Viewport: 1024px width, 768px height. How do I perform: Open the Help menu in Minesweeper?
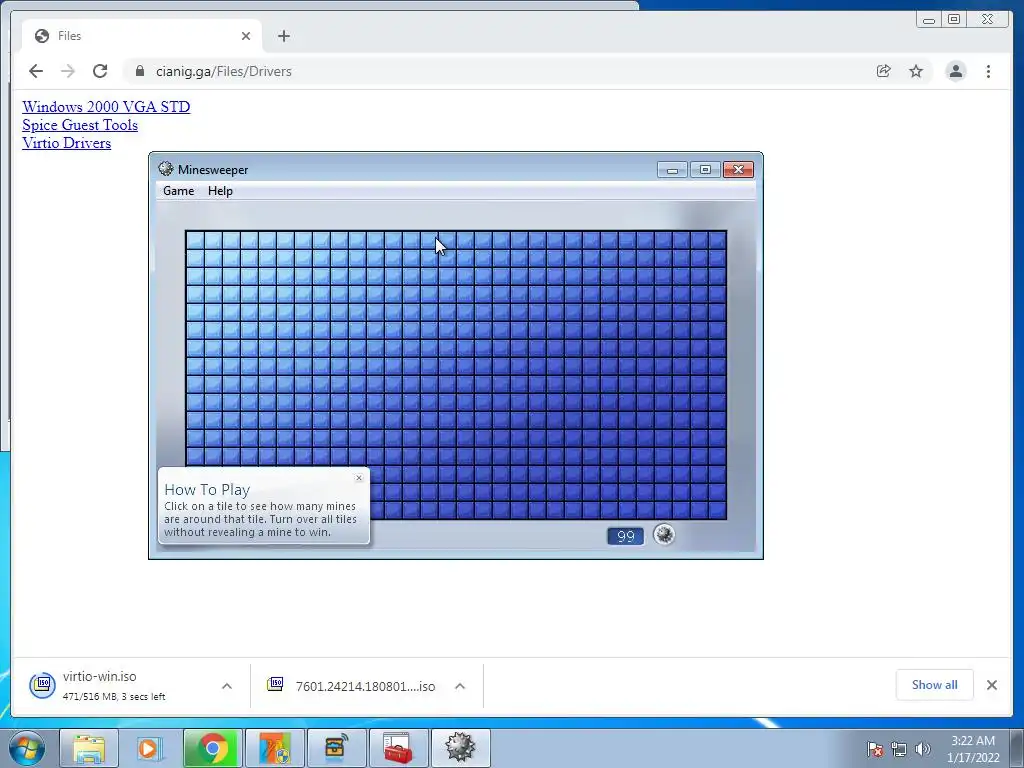pos(220,191)
